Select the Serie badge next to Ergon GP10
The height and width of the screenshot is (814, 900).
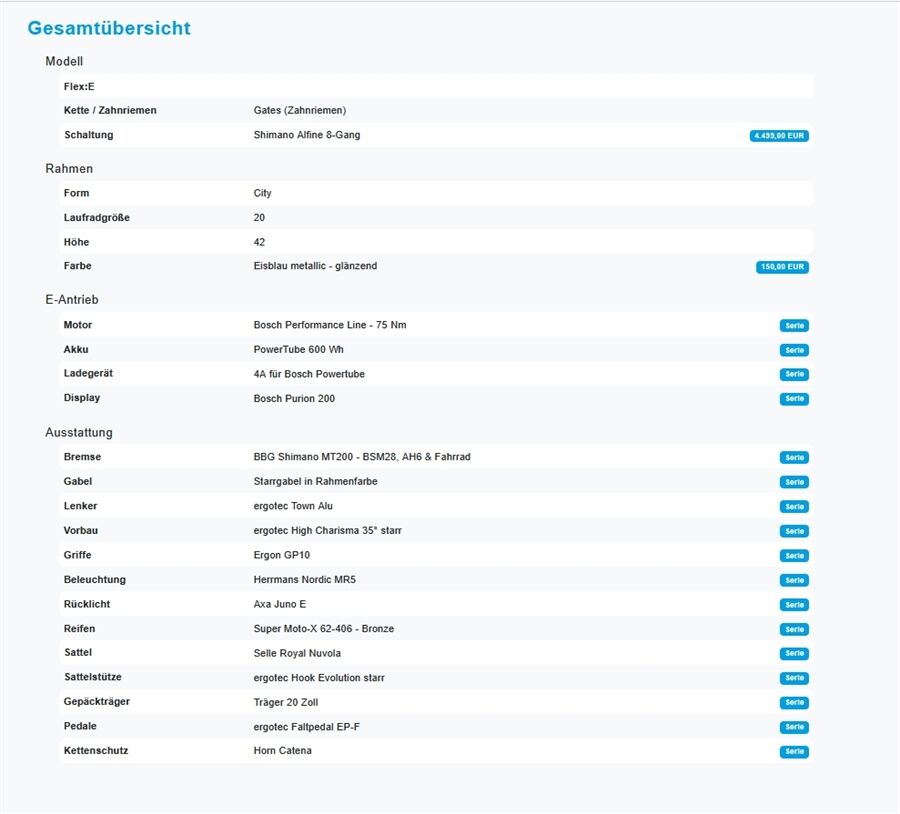coord(794,556)
